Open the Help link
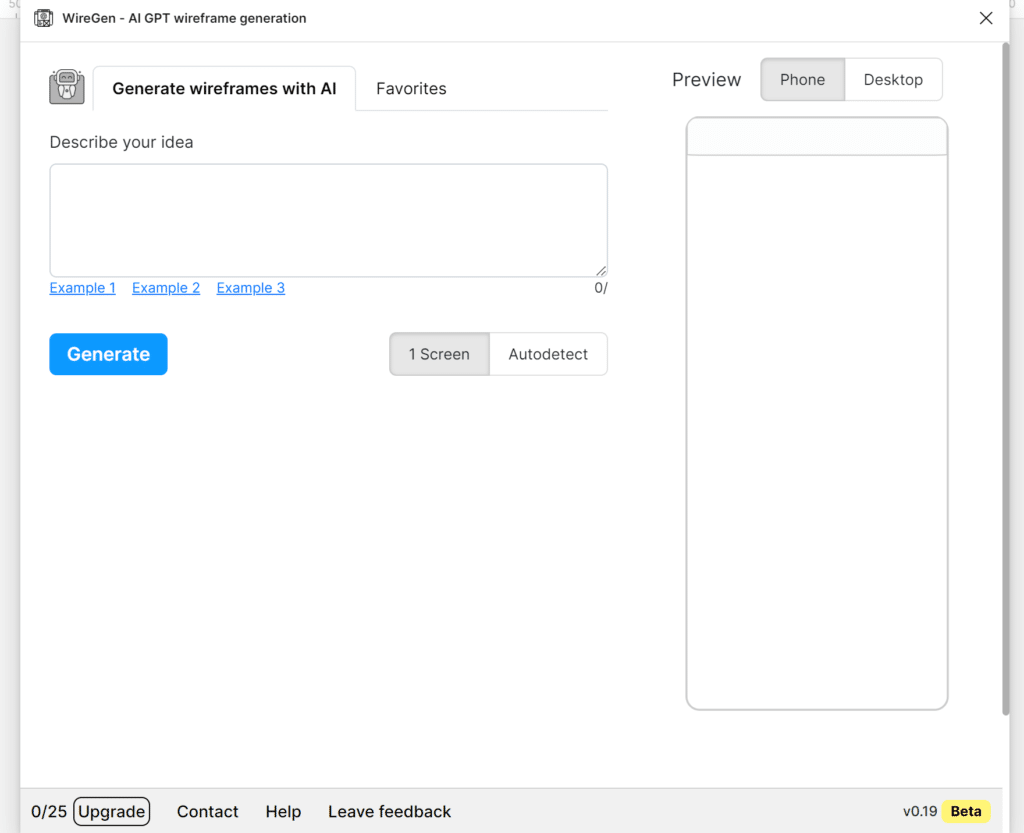The image size is (1024, 833). point(283,811)
